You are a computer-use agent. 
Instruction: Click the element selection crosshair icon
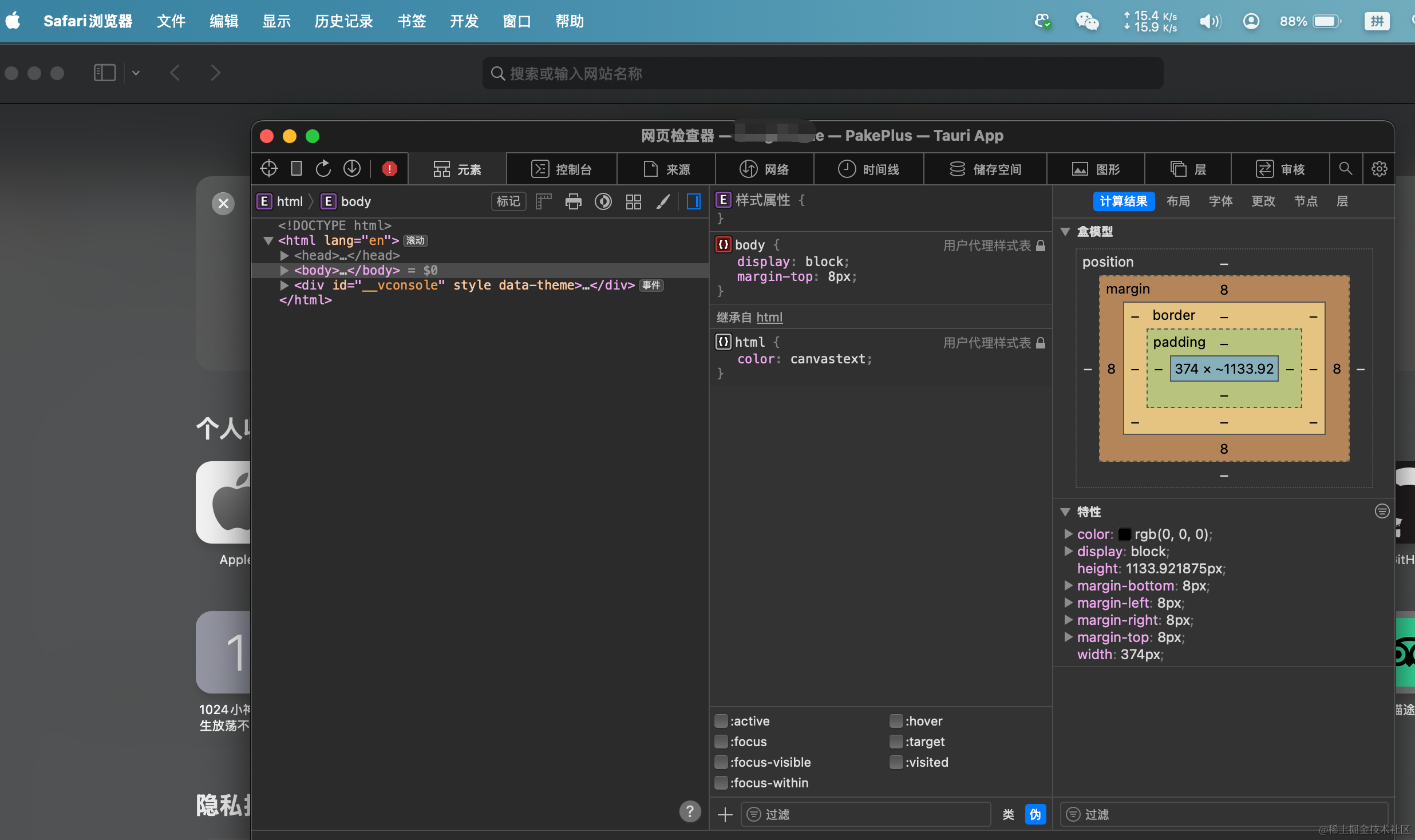[x=269, y=169]
